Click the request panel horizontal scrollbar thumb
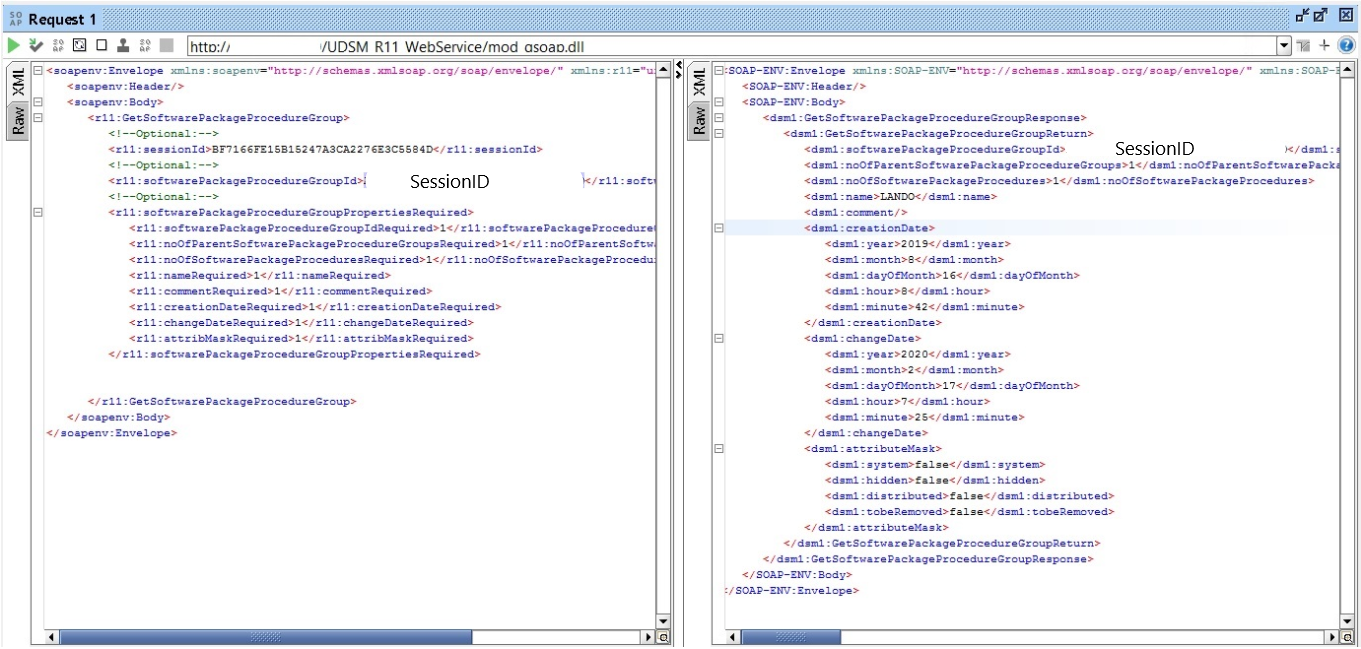 (265, 637)
